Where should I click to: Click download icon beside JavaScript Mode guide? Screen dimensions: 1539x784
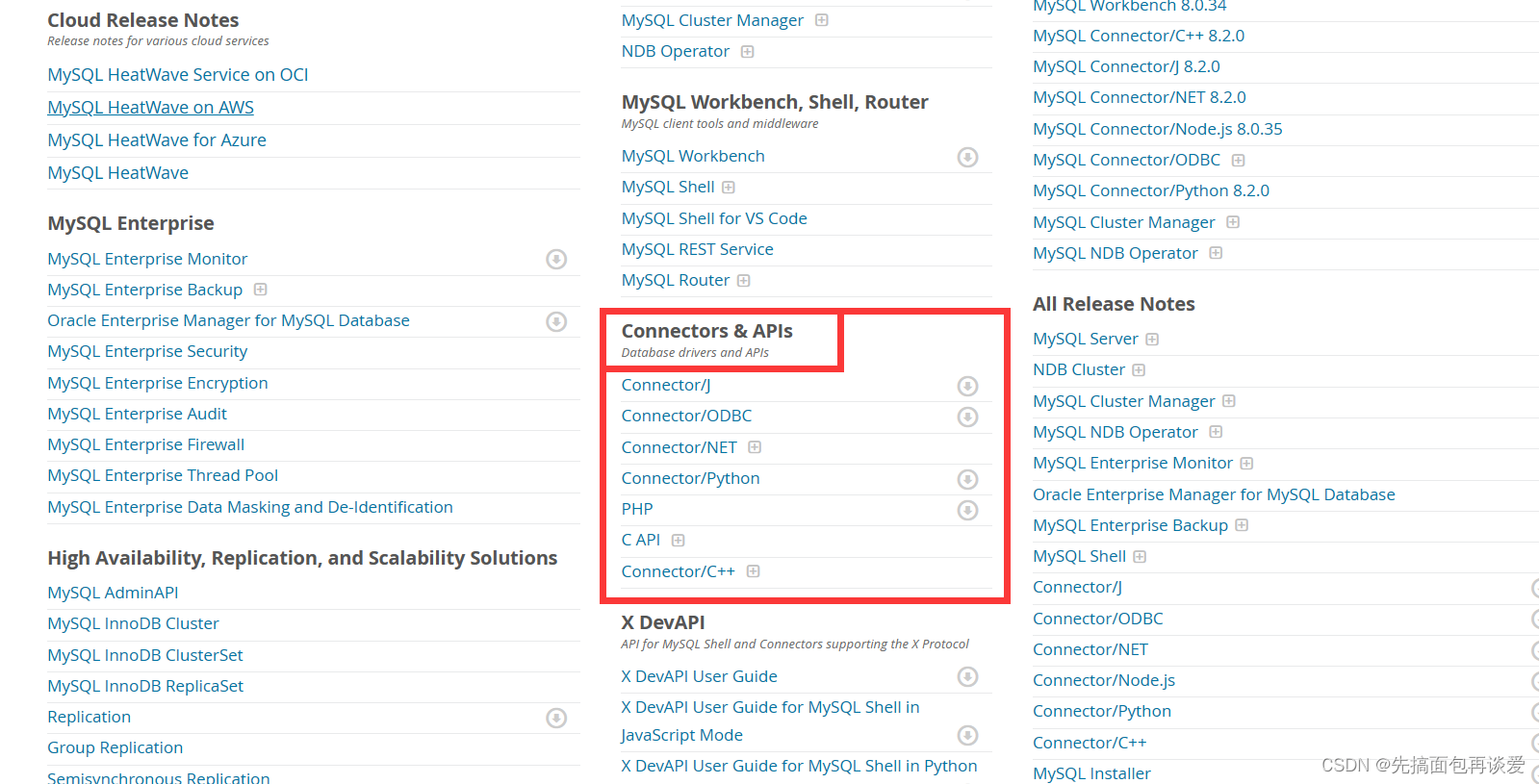(968, 736)
